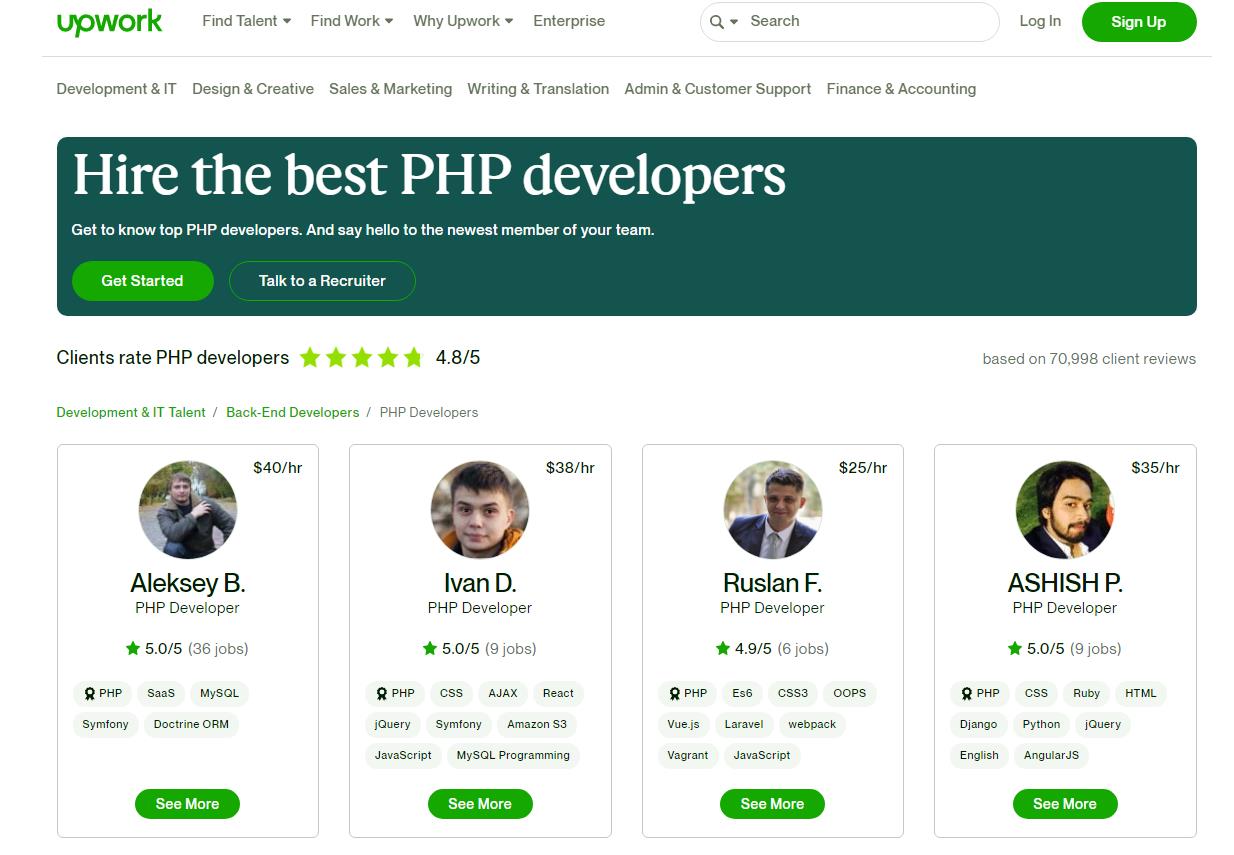Click the Upwork logo
The image size is (1234, 855).
[109, 21]
